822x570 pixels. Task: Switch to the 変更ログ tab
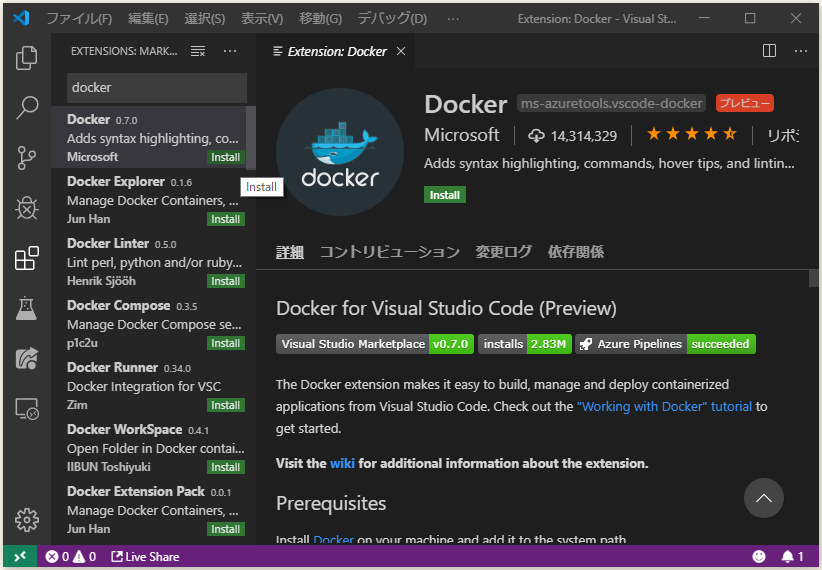503,252
